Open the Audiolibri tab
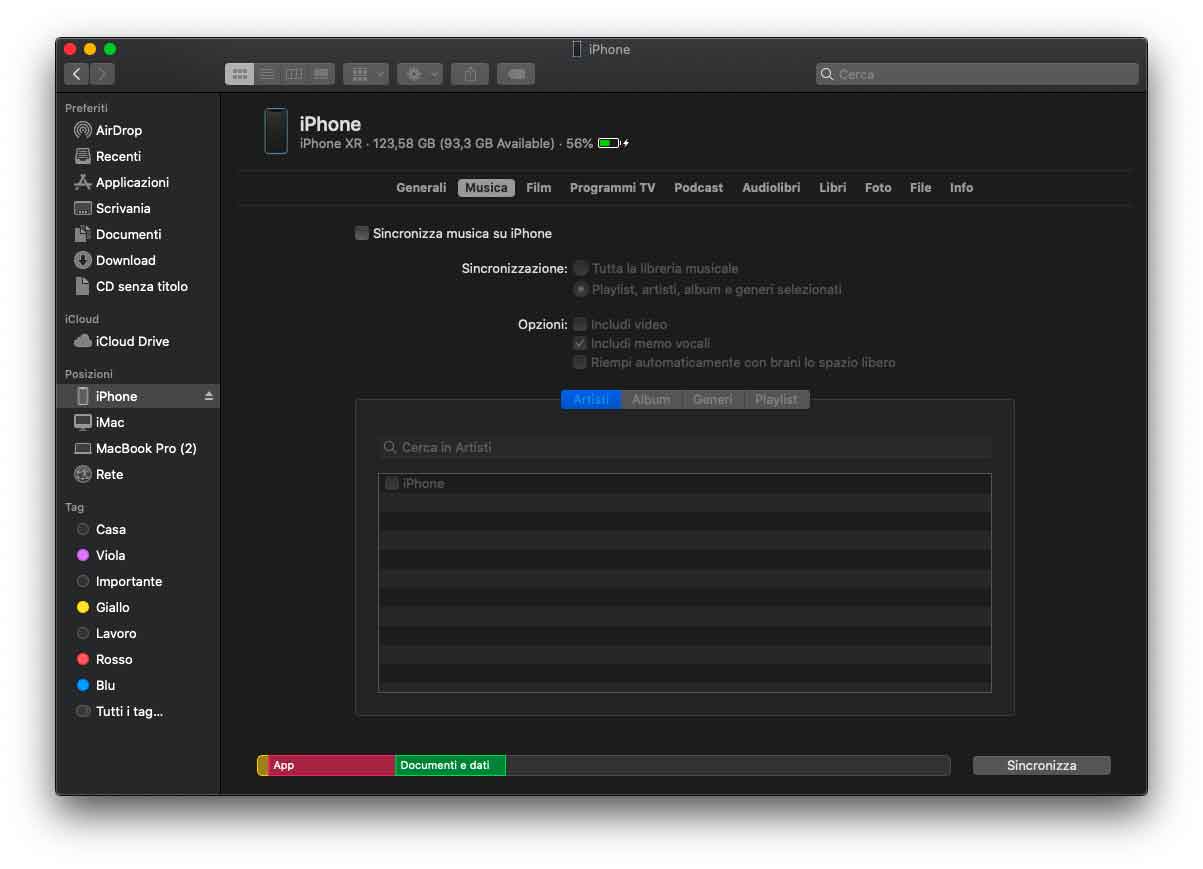 (x=771, y=188)
